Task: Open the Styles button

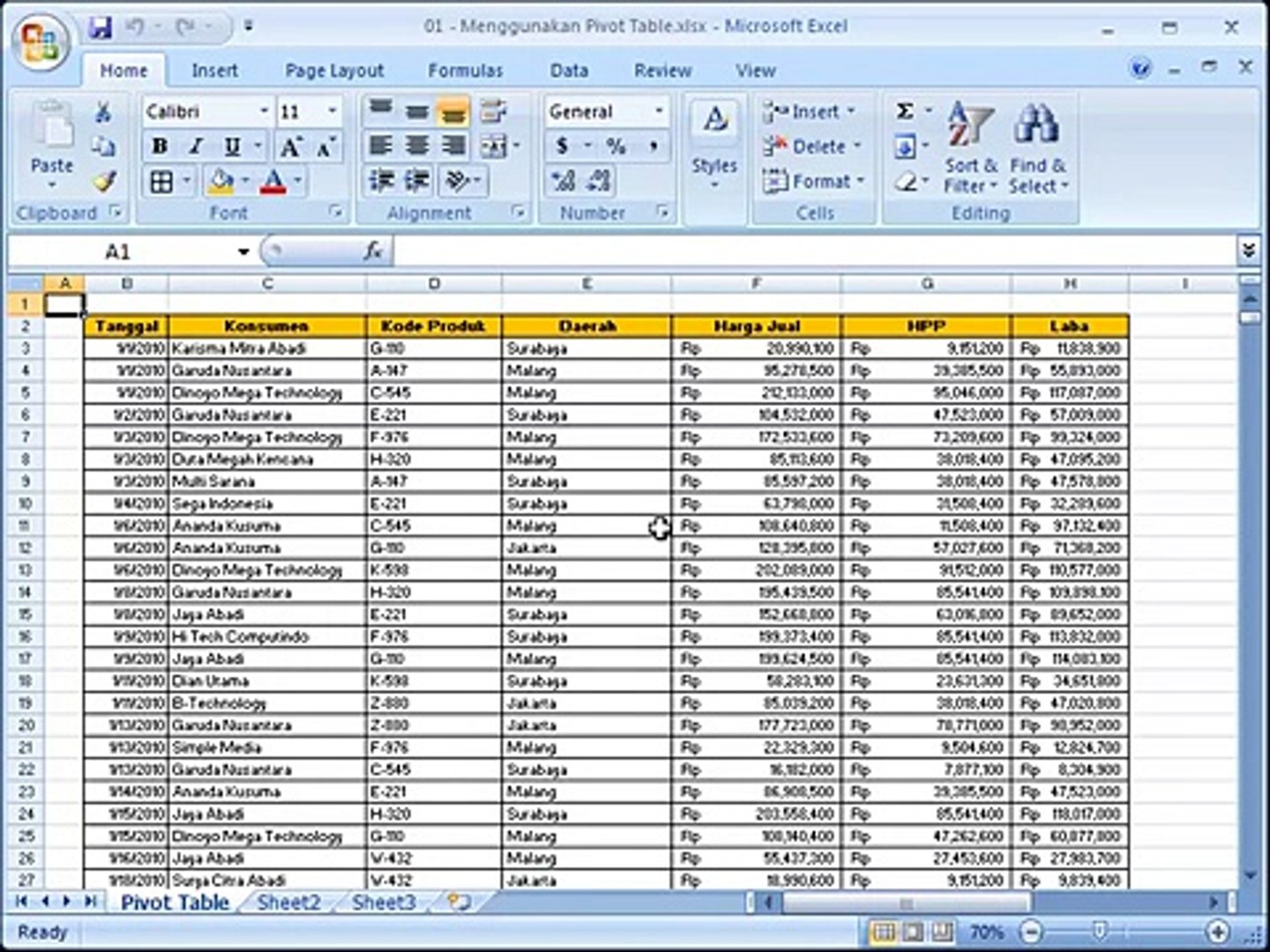Action: [714, 147]
